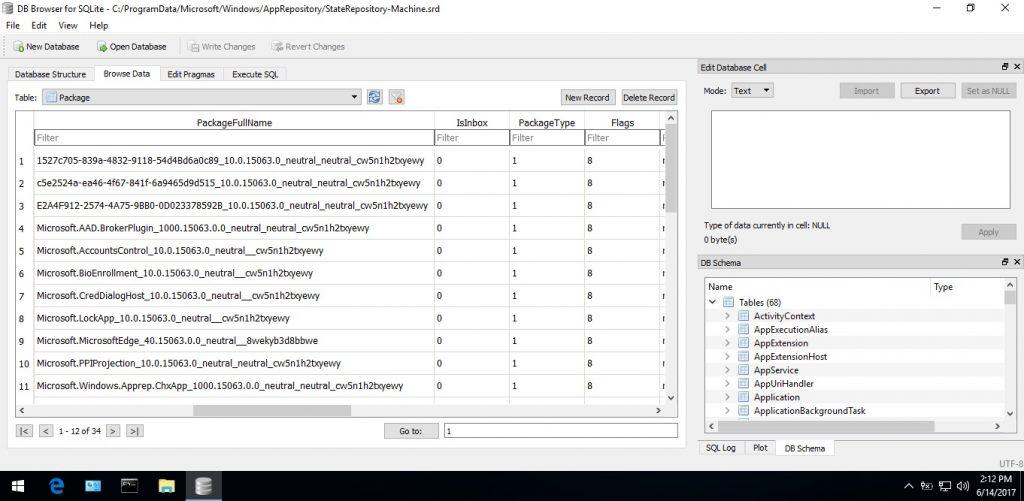Go to the next page of records
The image size is (1024, 501).
(x=113, y=431)
